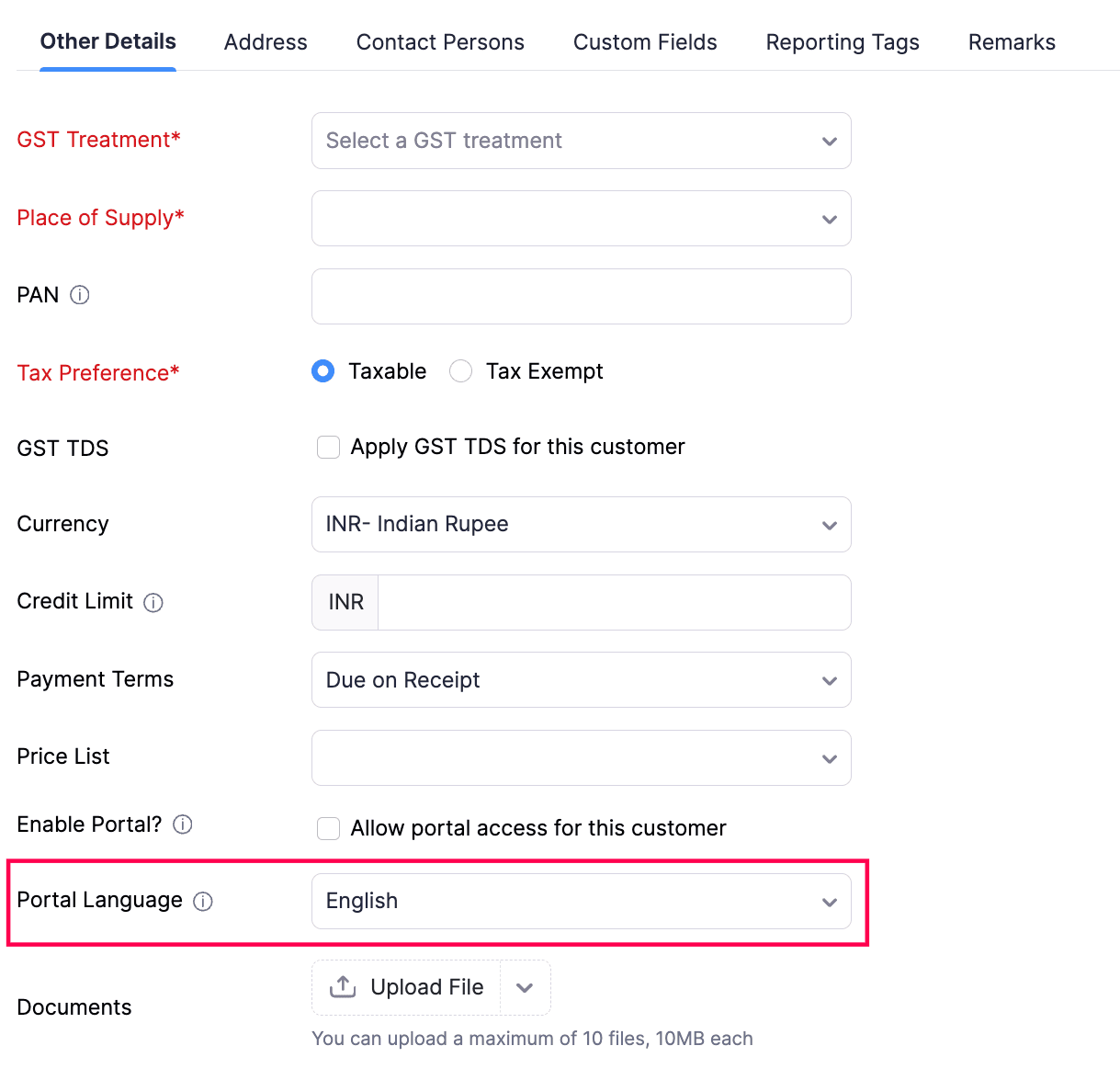
Task: Click the PAN info icon
Action: [81, 295]
